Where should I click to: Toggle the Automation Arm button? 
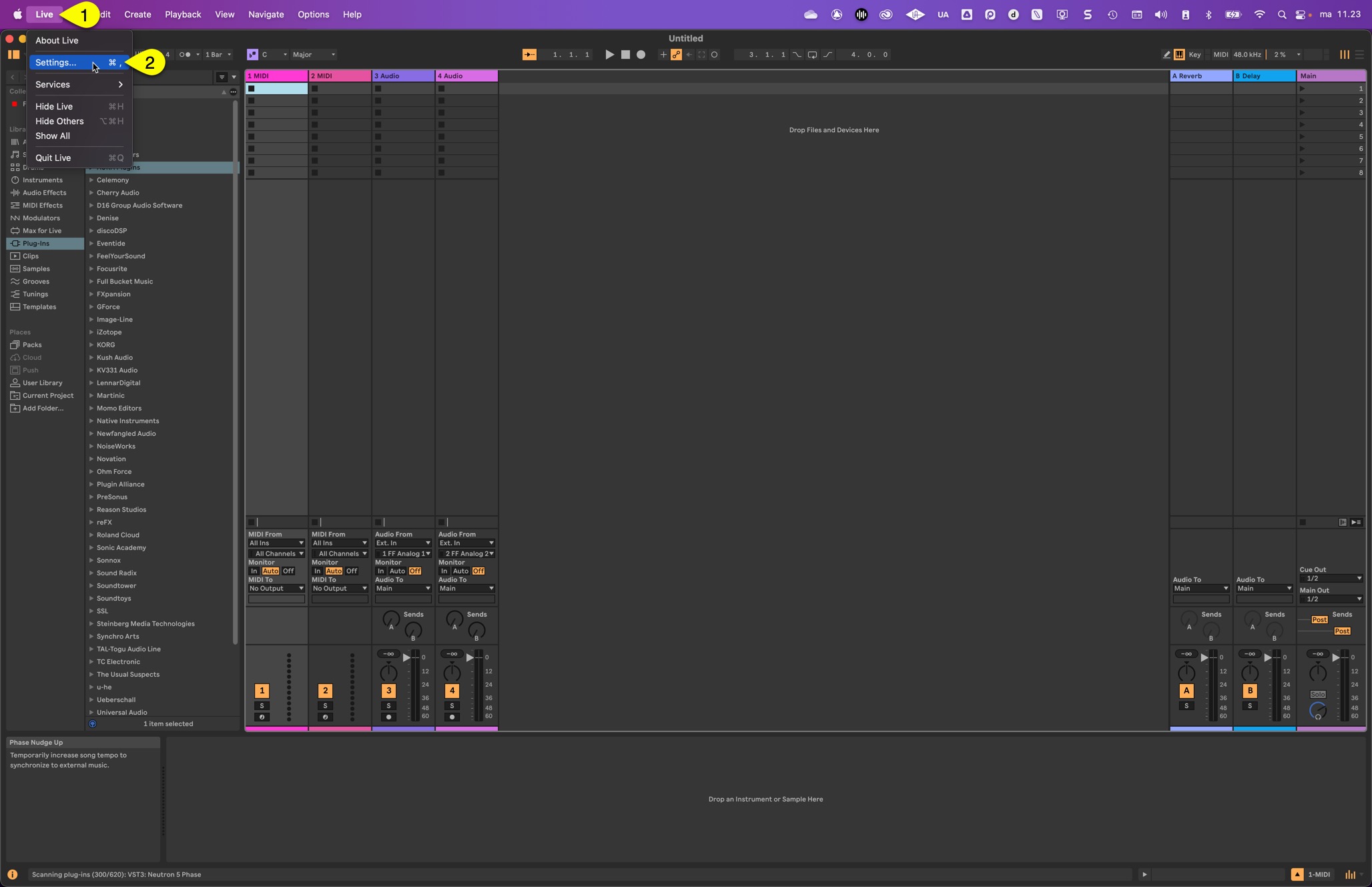pyautogui.click(x=676, y=55)
